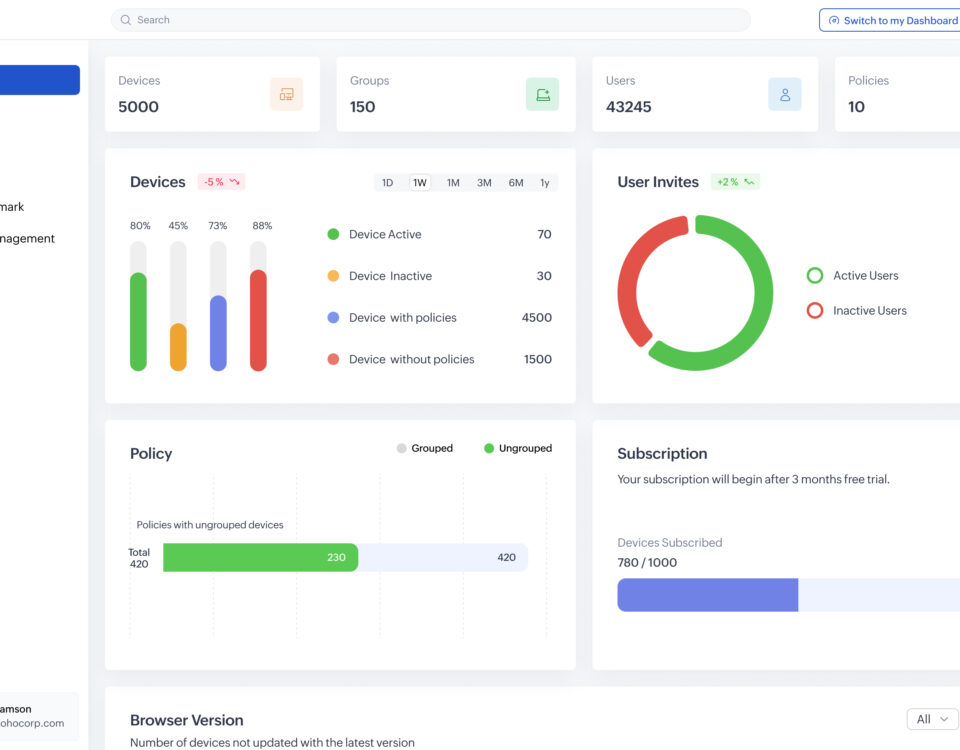
Task: Click the Devices card icon
Action: (x=286, y=94)
